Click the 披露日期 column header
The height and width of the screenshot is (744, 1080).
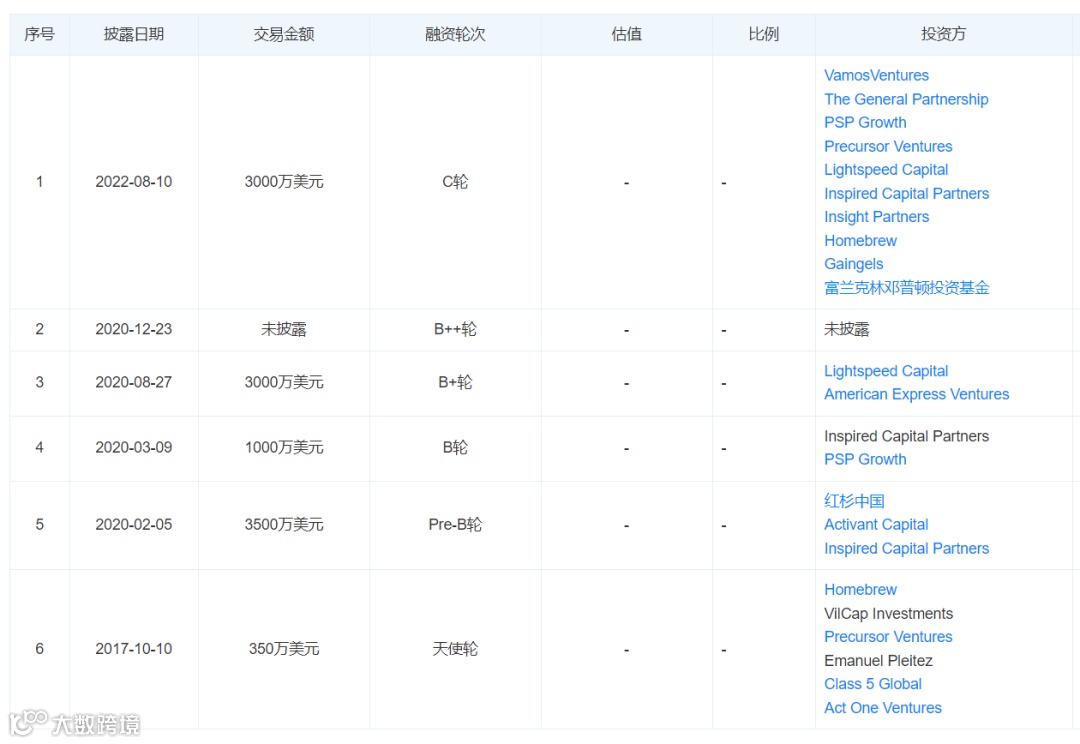click(134, 34)
